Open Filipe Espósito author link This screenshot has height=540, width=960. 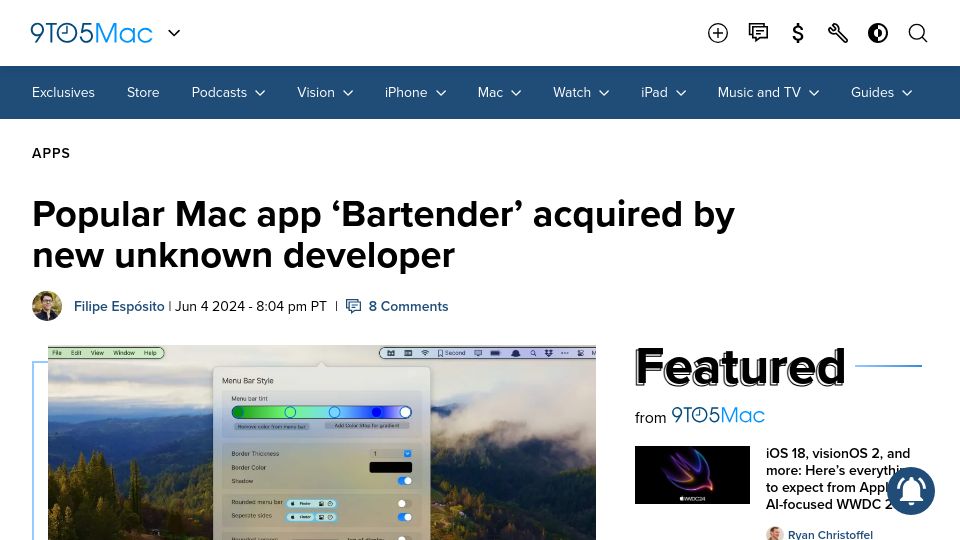click(119, 306)
